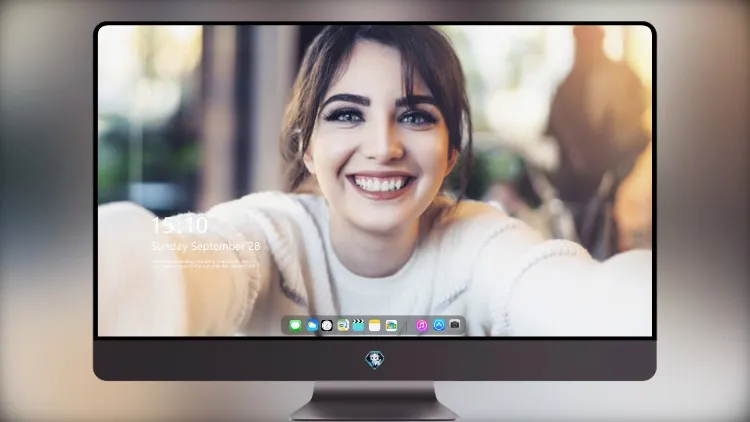Screen dimensions: 750x422
Task: Click the 15:10 clock widget
Action: tap(180, 225)
